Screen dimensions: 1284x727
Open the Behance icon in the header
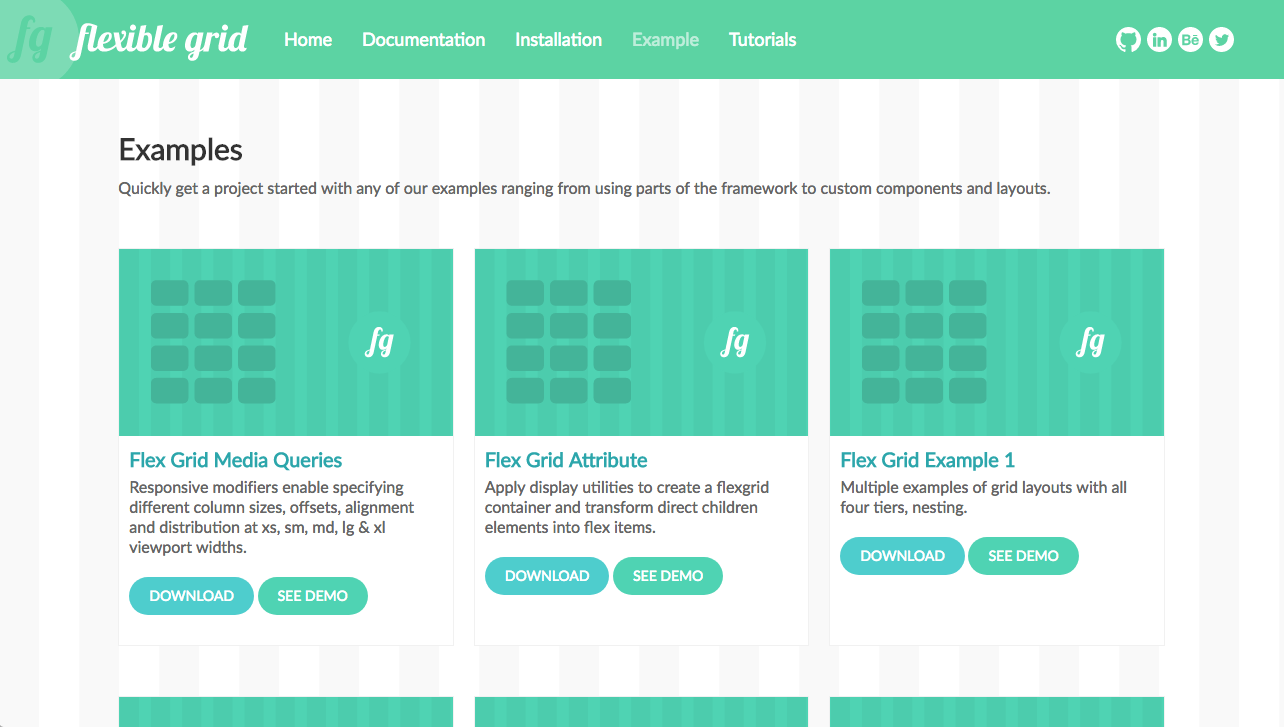pyautogui.click(x=1190, y=39)
